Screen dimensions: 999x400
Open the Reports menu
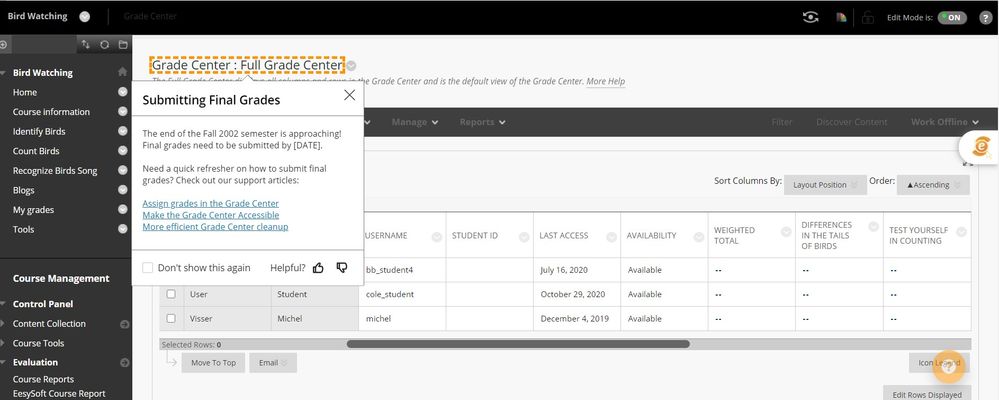coord(482,122)
